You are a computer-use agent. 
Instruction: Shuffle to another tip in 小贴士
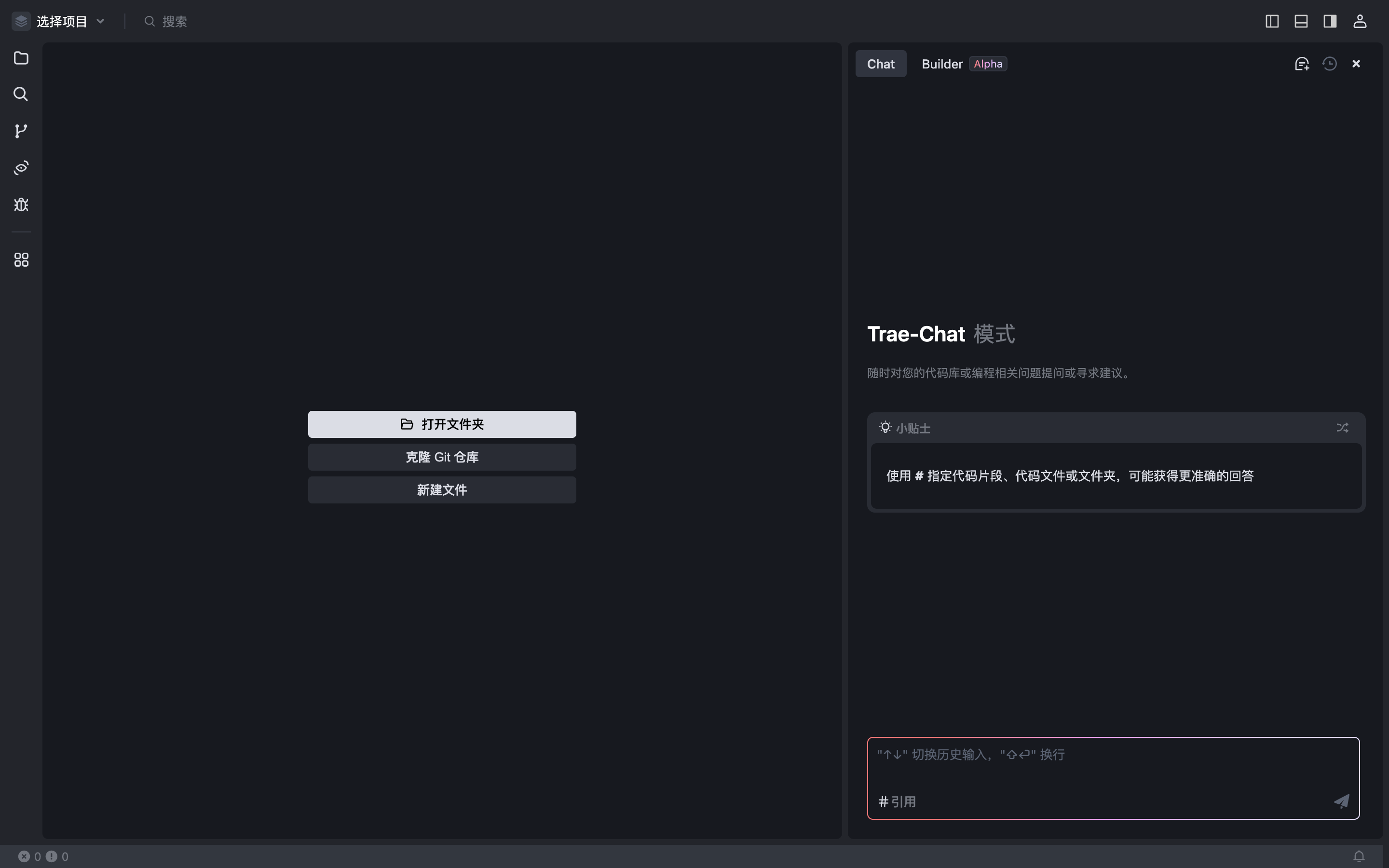click(1342, 428)
